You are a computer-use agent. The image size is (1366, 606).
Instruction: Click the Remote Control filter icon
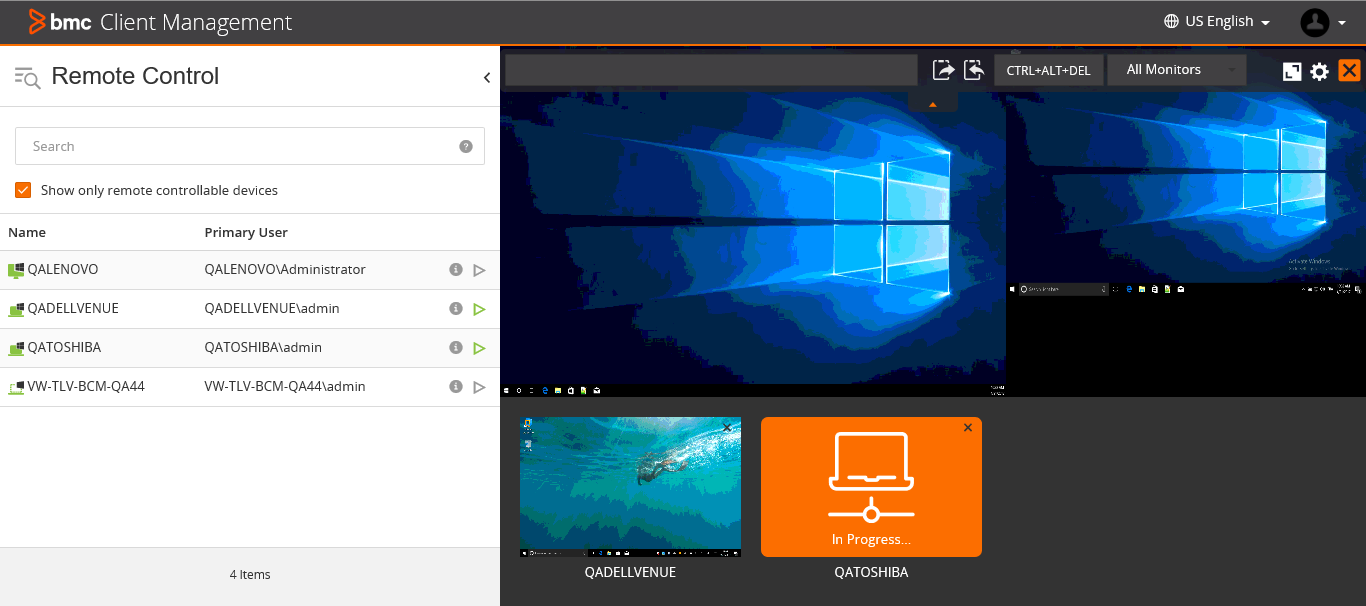tap(24, 75)
